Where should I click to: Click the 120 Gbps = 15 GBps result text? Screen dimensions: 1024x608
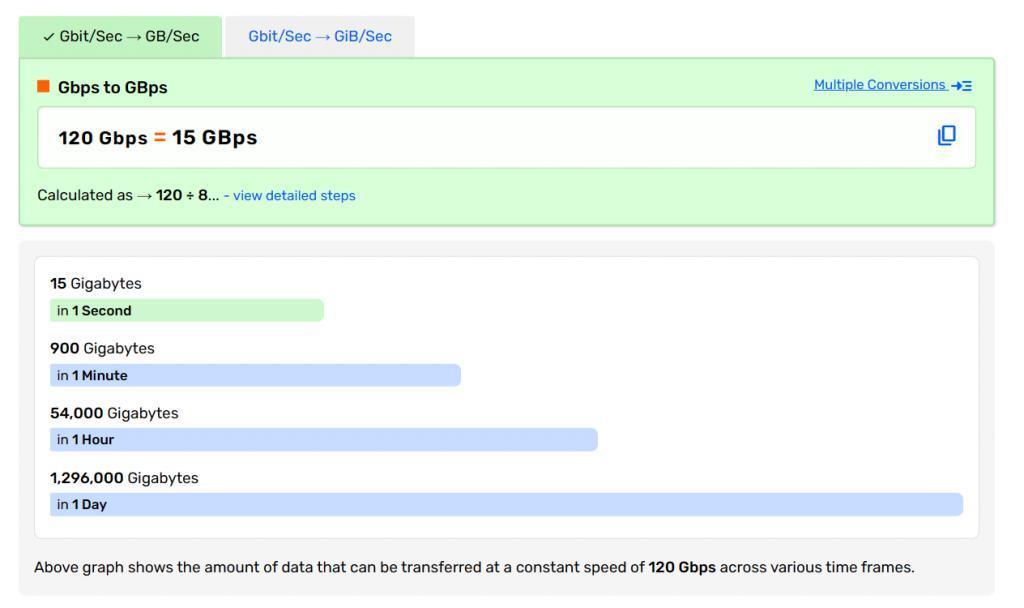pyautogui.click(x=158, y=138)
